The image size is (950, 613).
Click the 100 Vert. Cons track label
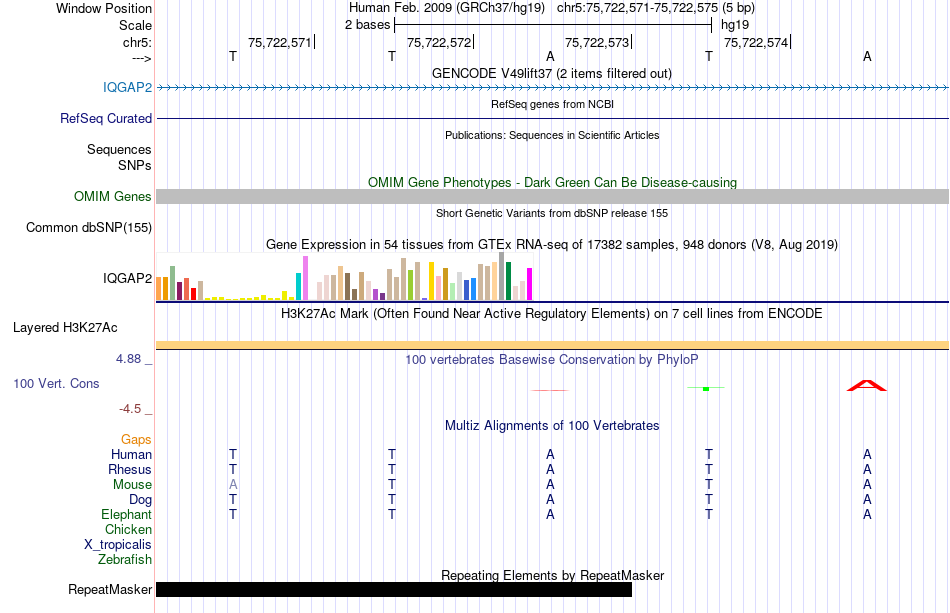[56, 383]
